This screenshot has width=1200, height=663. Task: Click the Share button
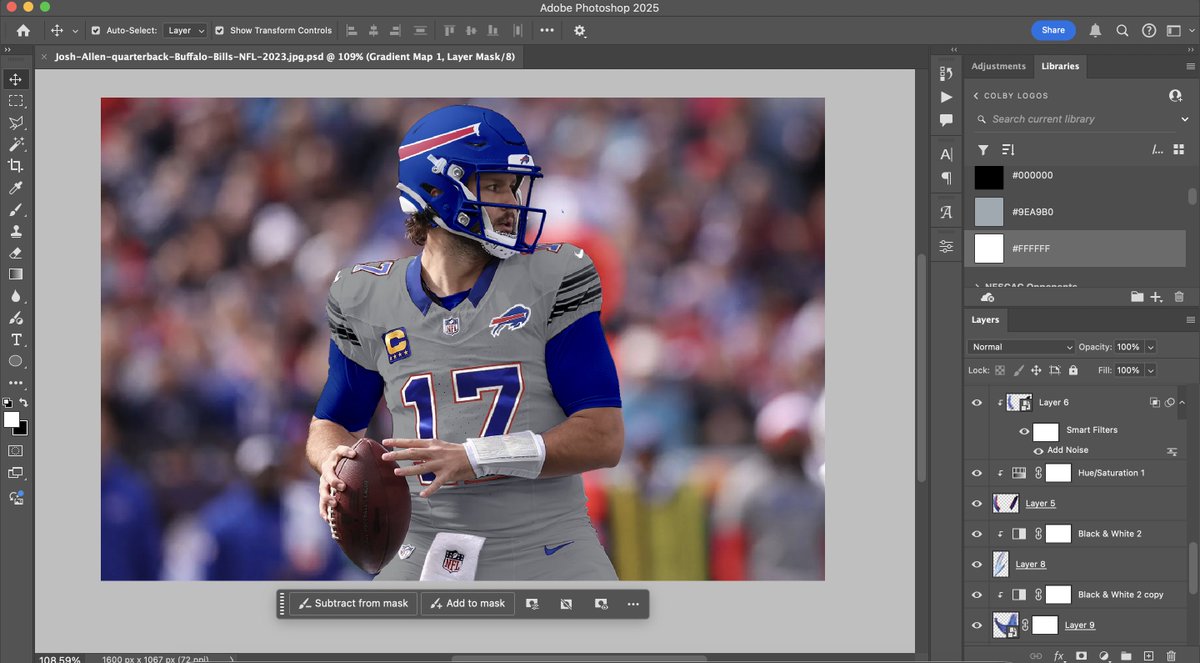point(1053,31)
